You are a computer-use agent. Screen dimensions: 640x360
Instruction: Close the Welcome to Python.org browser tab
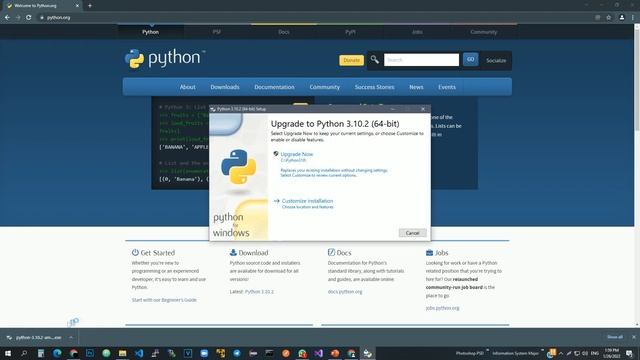(77, 6)
